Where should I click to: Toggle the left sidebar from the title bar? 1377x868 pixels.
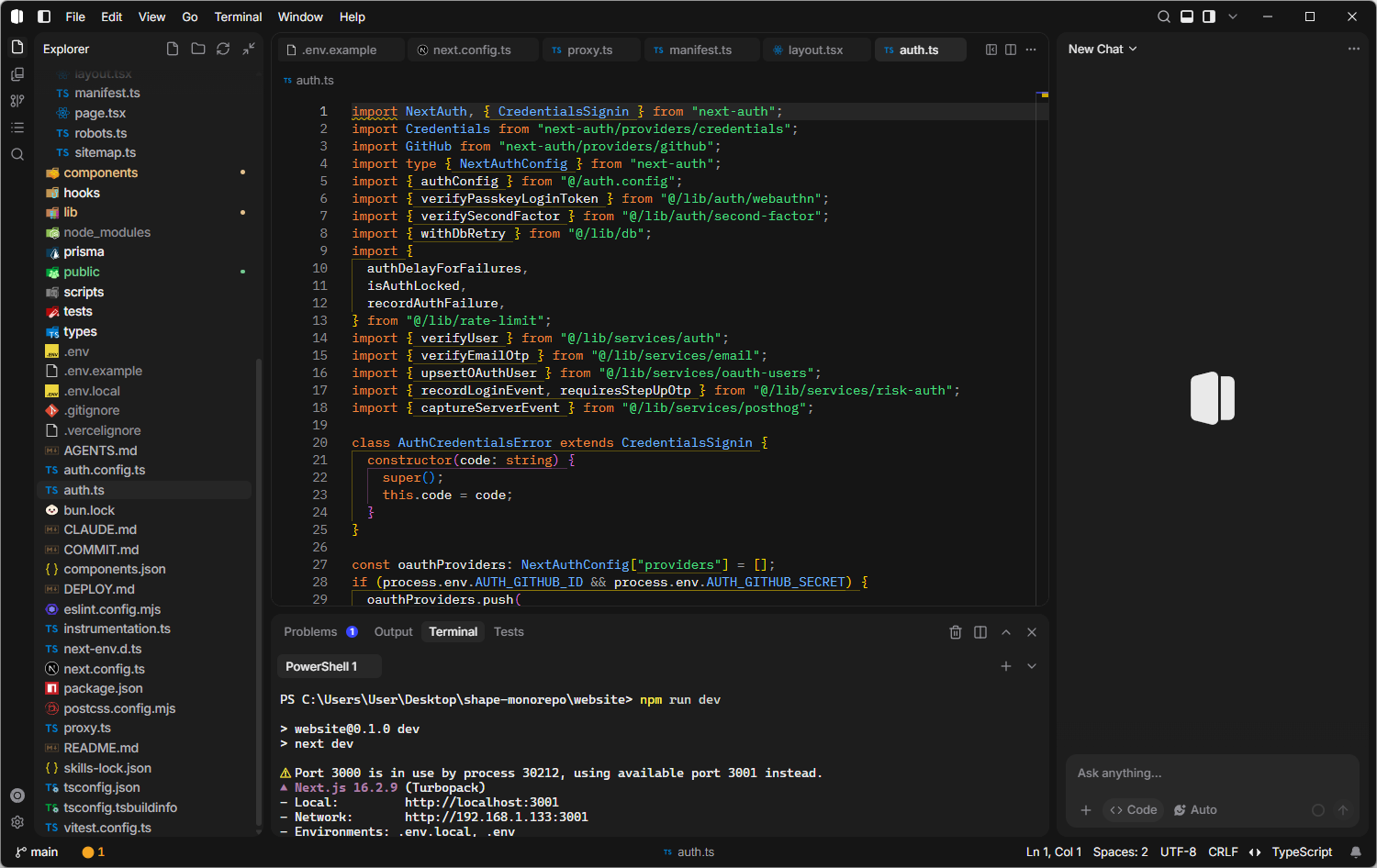44,17
